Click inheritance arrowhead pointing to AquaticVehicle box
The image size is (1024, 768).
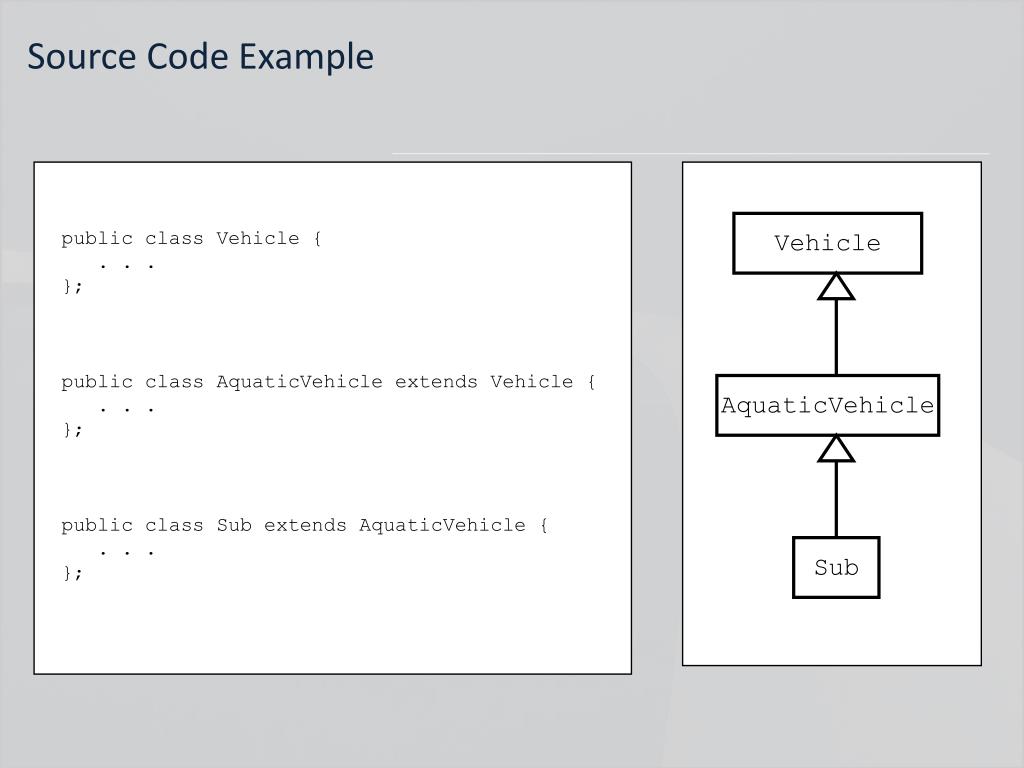tap(837, 449)
